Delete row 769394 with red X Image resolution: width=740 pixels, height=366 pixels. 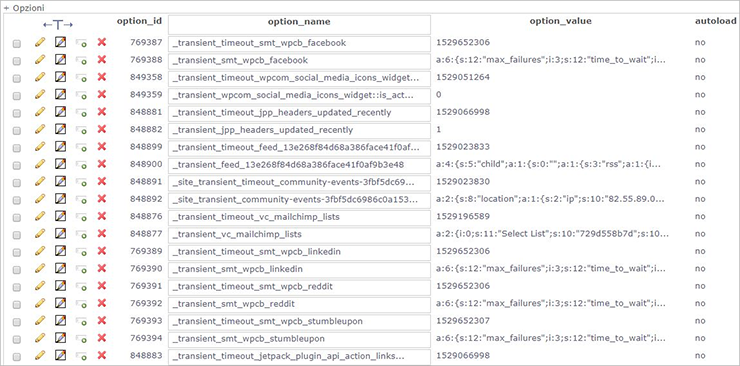tap(101, 338)
